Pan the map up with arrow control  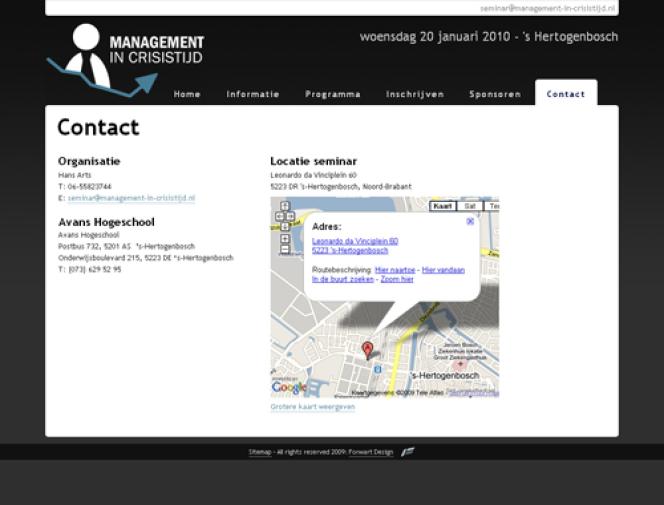tap(285, 207)
